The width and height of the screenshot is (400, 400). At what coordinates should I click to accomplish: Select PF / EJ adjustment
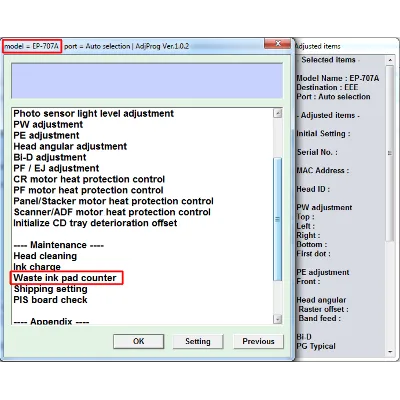56,168
